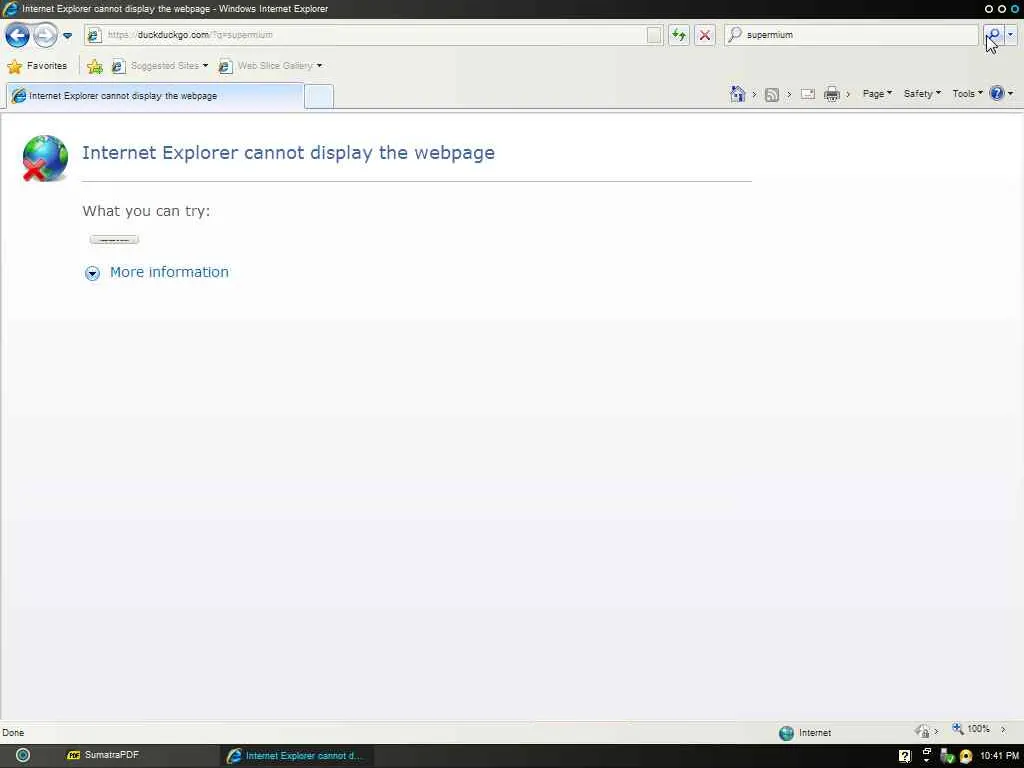
Task: Open Web Slice Gallery favorite
Action: pos(266,66)
